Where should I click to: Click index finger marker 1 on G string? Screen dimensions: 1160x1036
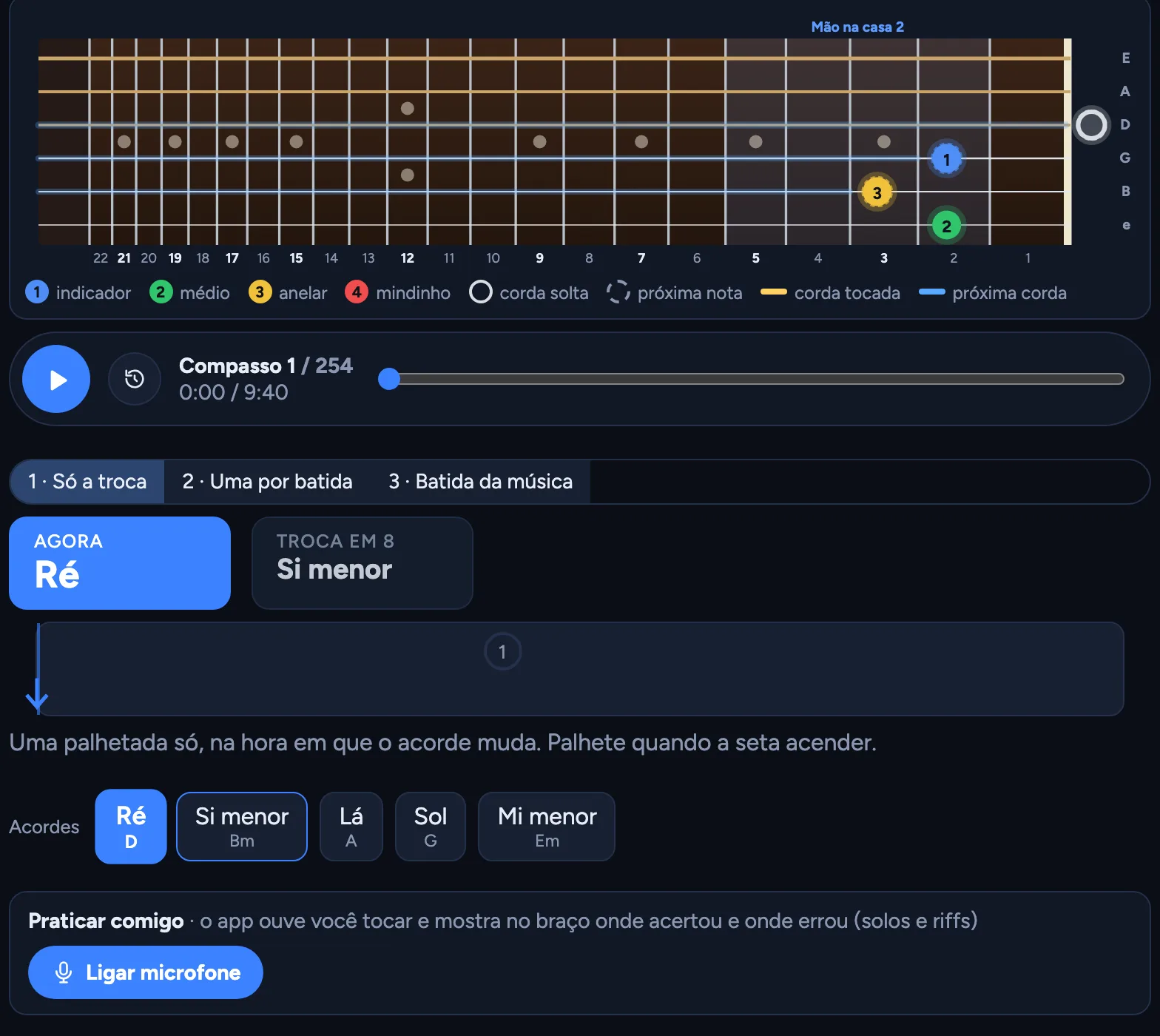(946, 159)
